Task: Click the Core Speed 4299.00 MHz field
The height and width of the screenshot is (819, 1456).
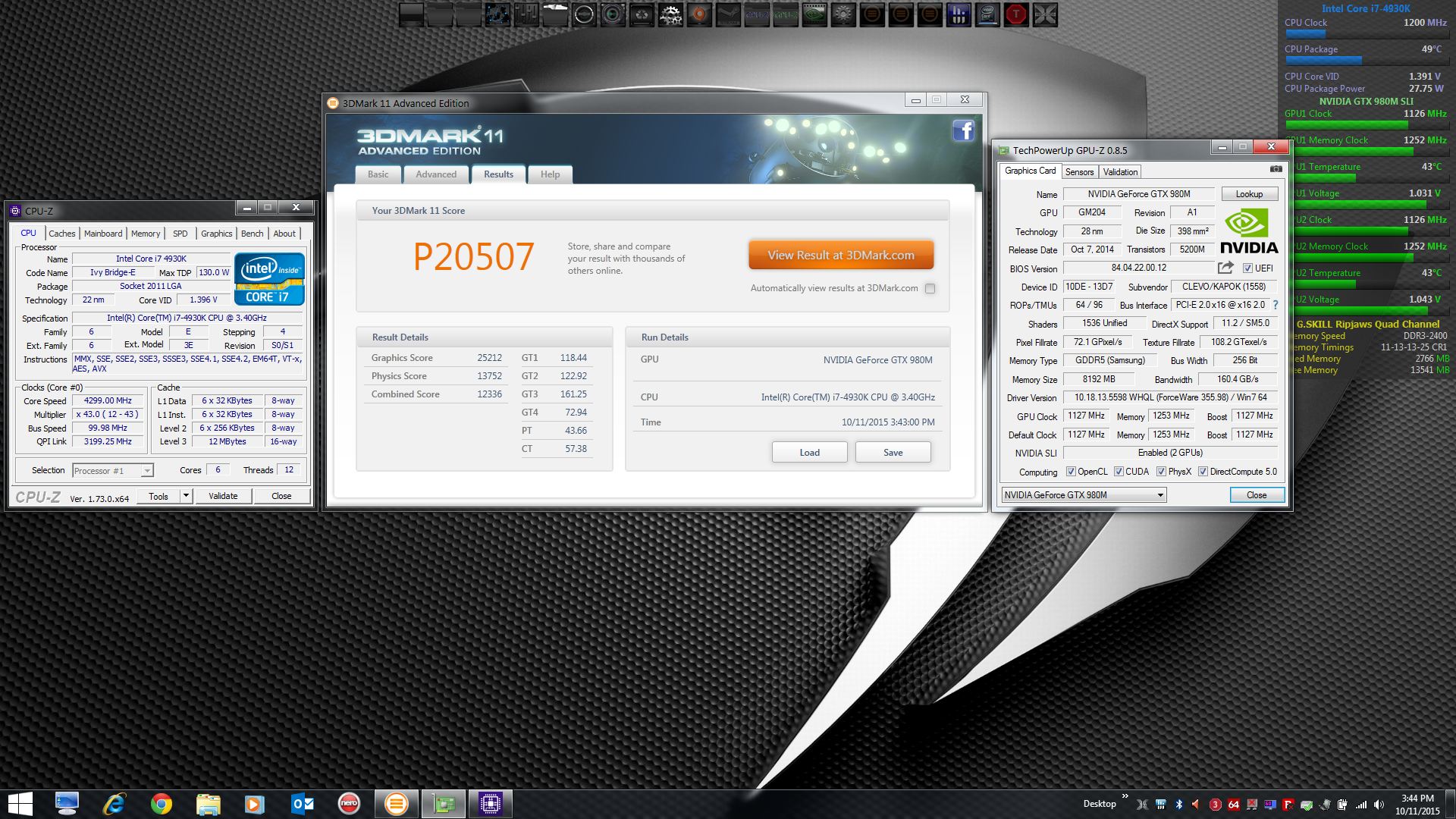Action: tap(108, 400)
